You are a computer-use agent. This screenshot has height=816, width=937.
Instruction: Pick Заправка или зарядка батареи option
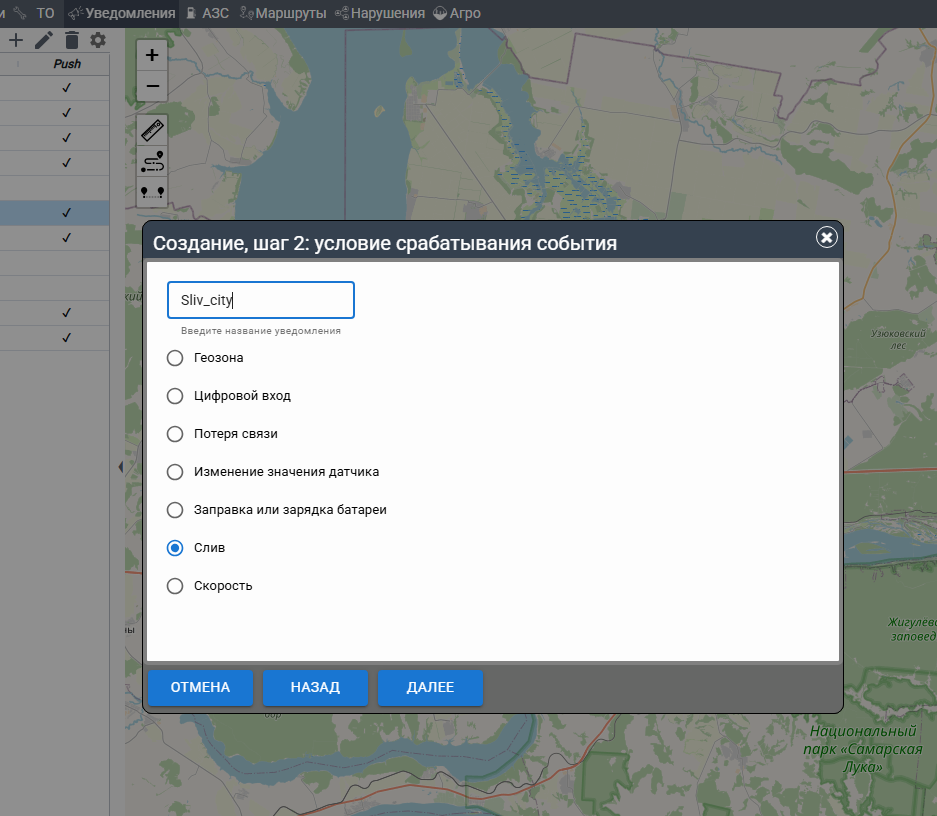click(x=175, y=510)
